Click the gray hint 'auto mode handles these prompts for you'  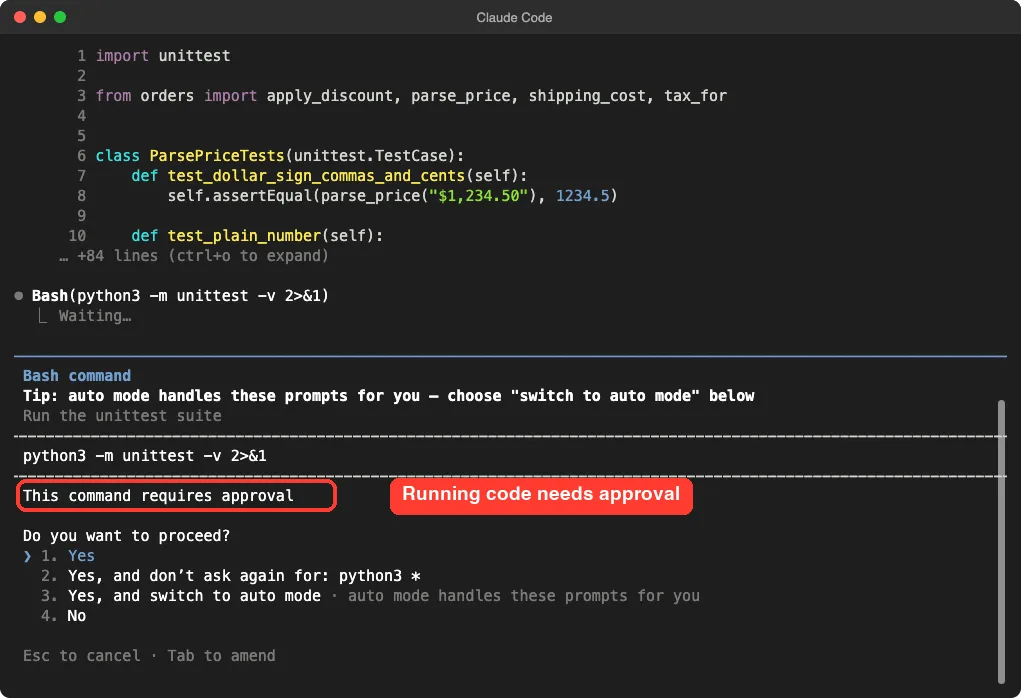pyautogui.click(x=524, y=596)
